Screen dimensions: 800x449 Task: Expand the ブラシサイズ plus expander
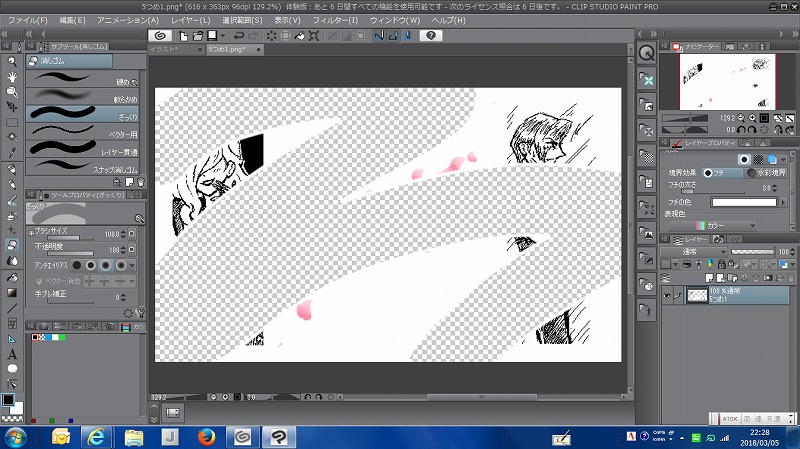point(31,233)
